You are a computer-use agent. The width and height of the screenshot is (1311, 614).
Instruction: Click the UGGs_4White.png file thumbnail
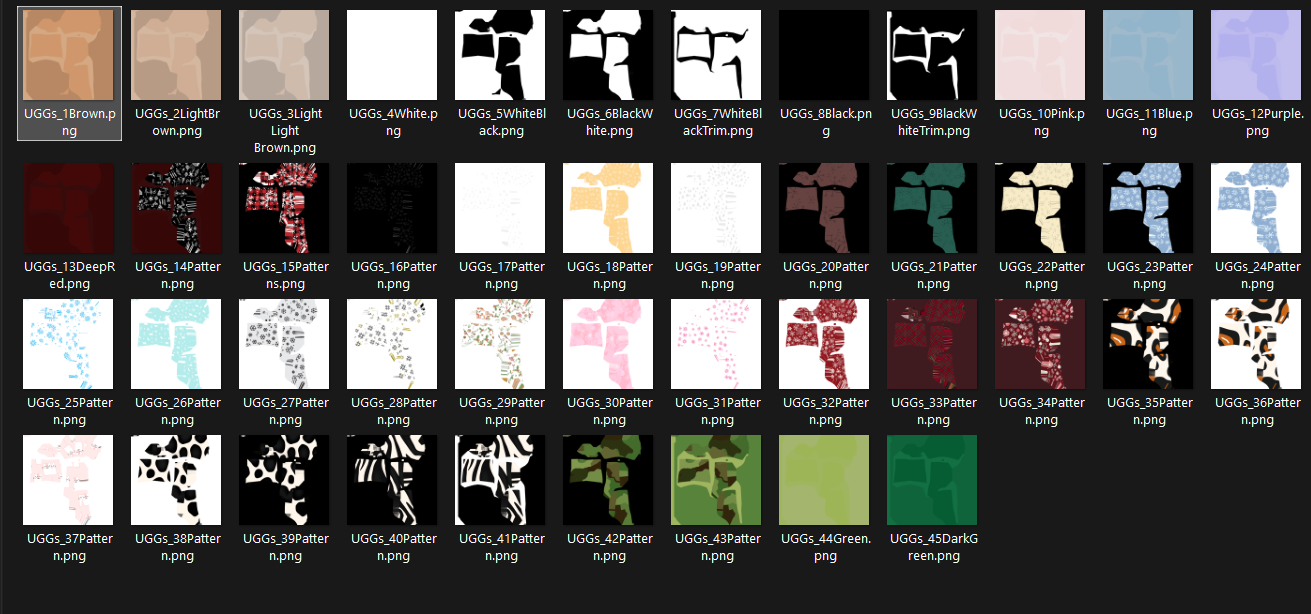[x=392, y=56]
